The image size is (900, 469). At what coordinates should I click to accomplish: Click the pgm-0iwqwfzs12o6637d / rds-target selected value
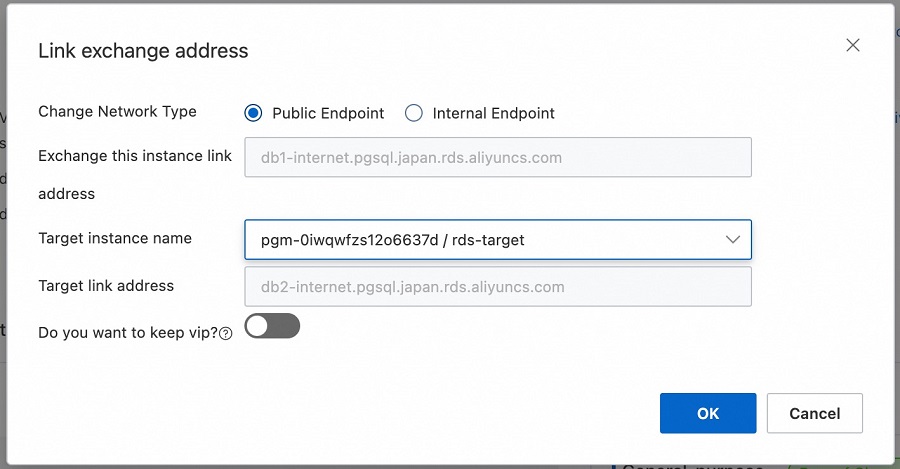(392, 240)
